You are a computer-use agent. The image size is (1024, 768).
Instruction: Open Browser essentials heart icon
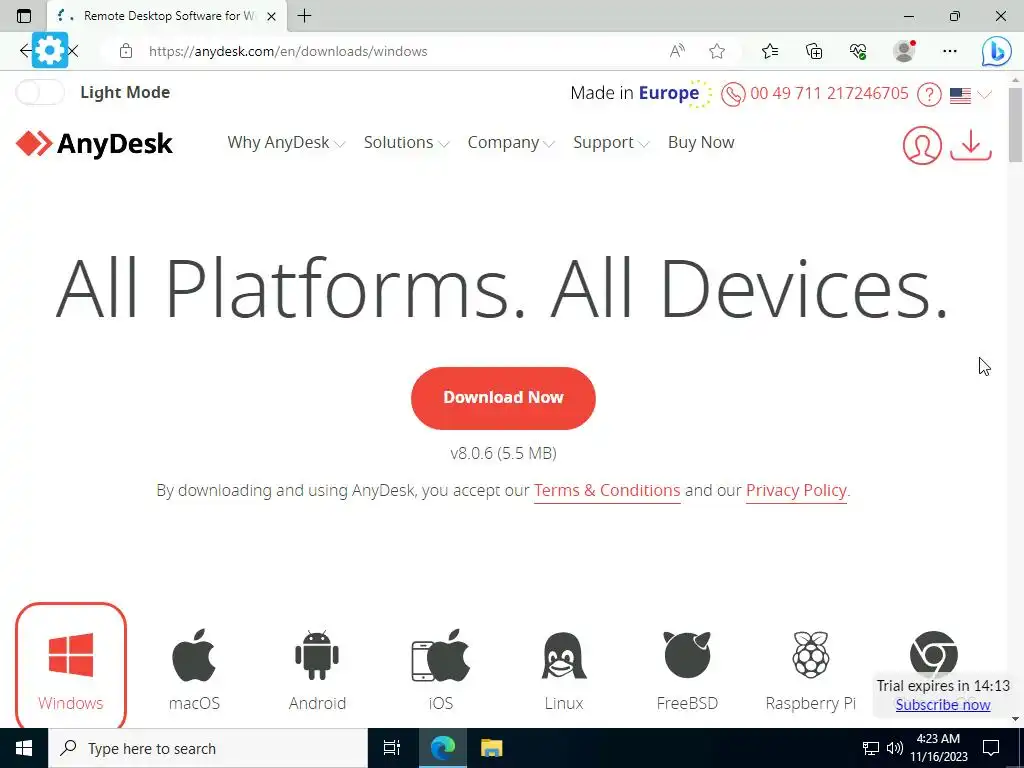[x=858, y=51]
